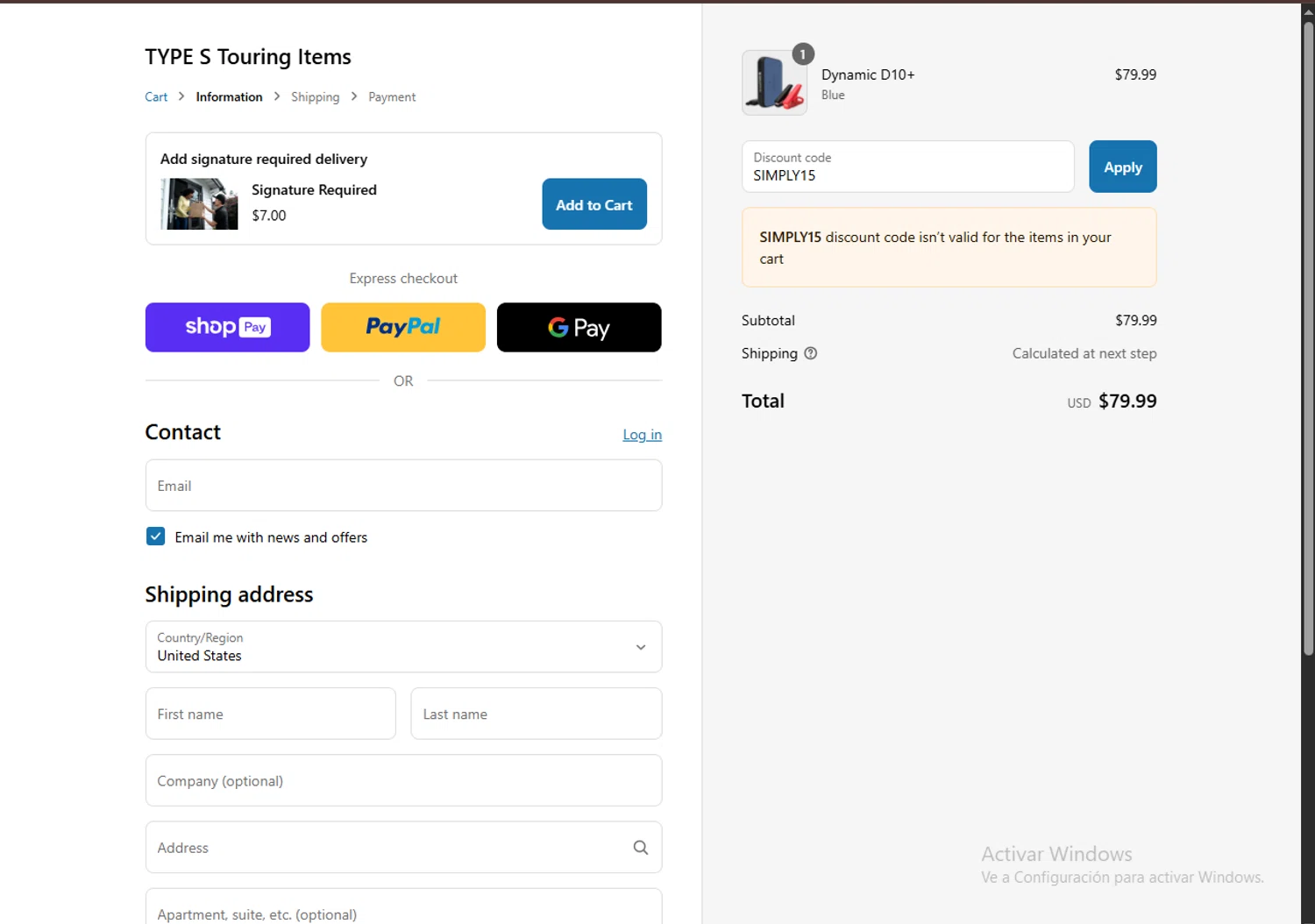Checkout with Shop Pay

pos(228,327)
